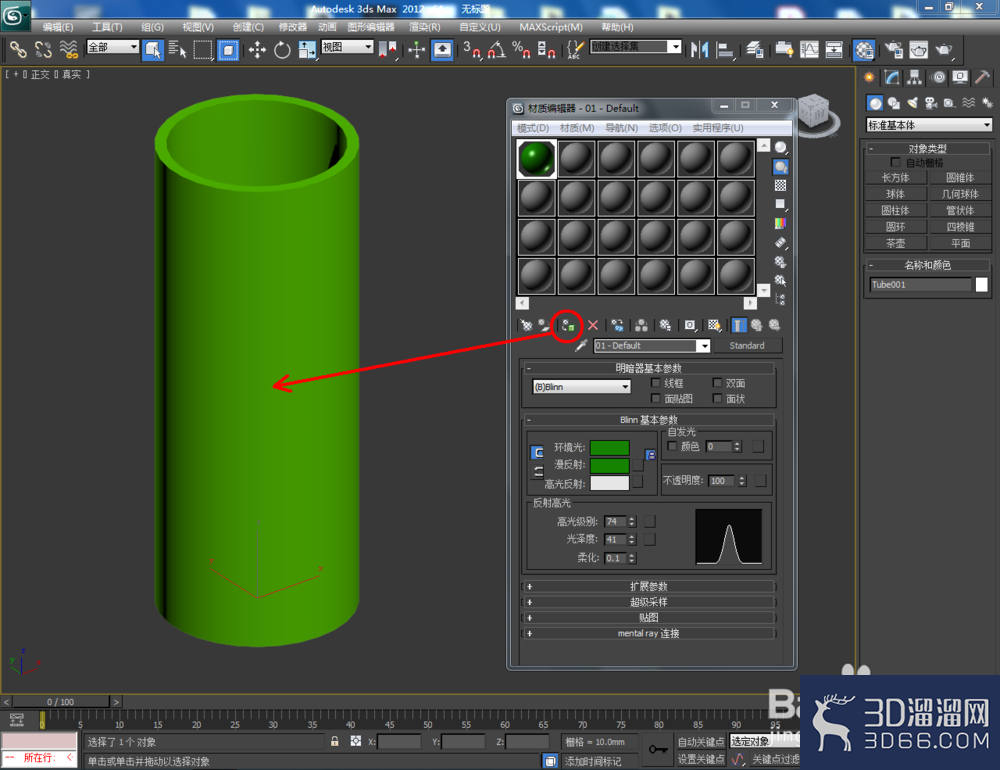Enable the 双面 two-sided checkbox
This screenshot has height=770, width=1000.
[717, 383]
